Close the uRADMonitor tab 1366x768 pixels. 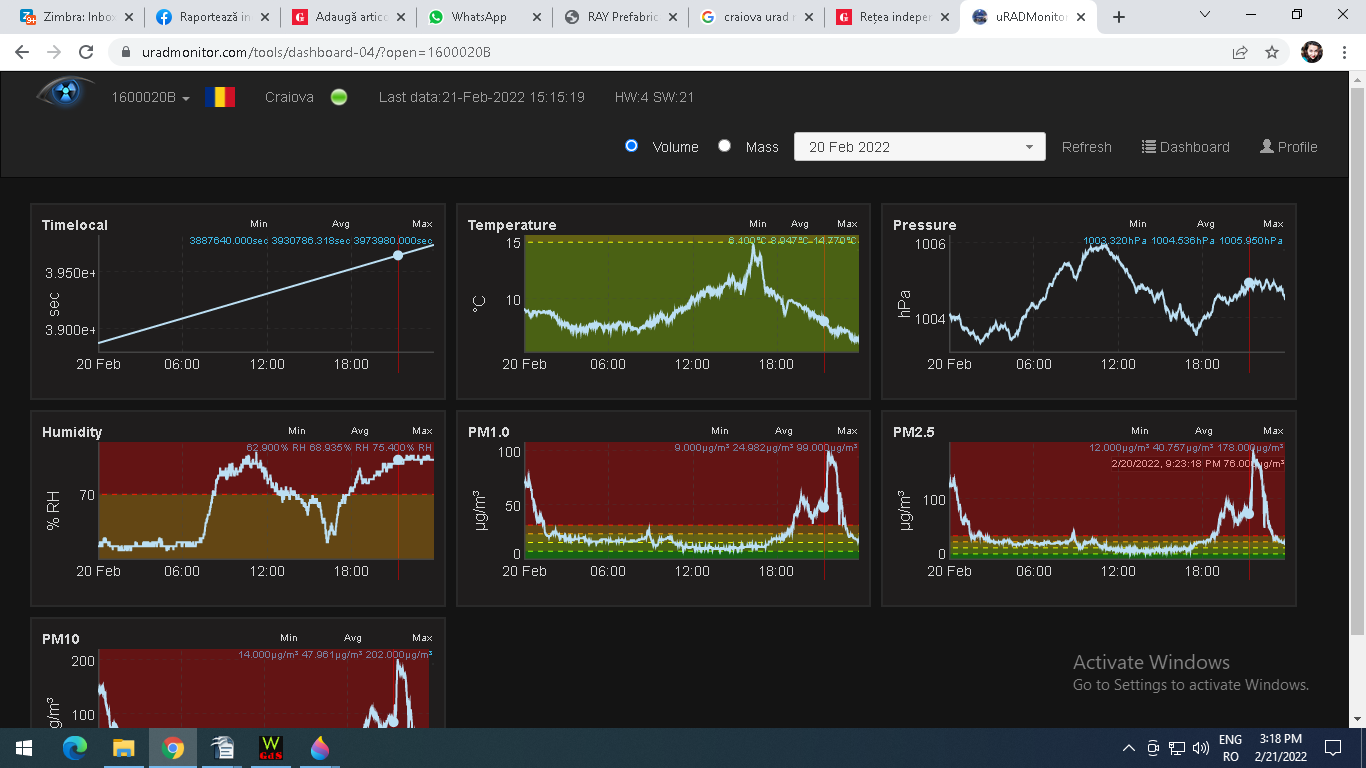pyautogui.click(x=1080, y=17)
